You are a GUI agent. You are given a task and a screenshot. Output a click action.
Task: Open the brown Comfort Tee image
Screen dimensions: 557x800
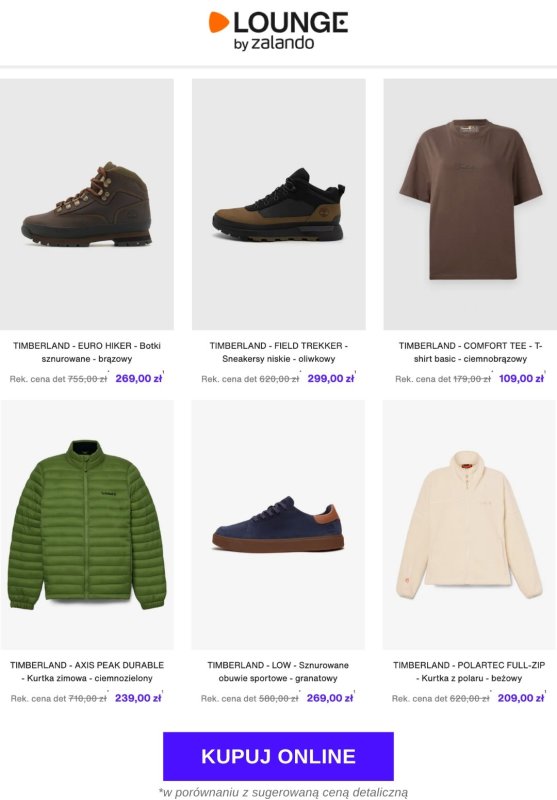[470, 204]
